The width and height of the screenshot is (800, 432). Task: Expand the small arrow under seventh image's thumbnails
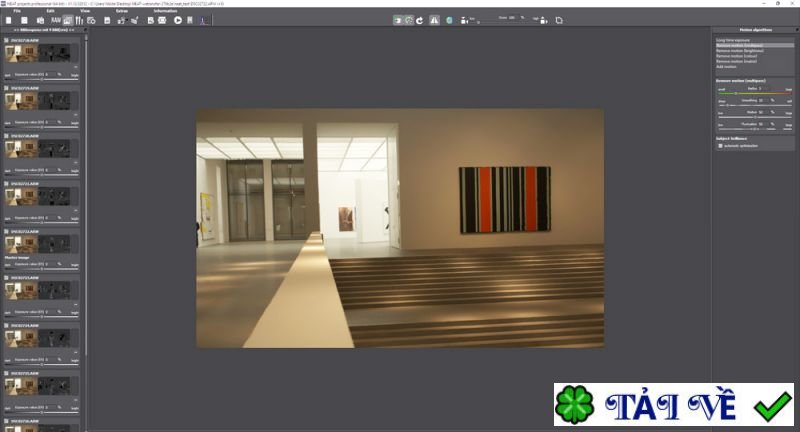coord(76,352)
